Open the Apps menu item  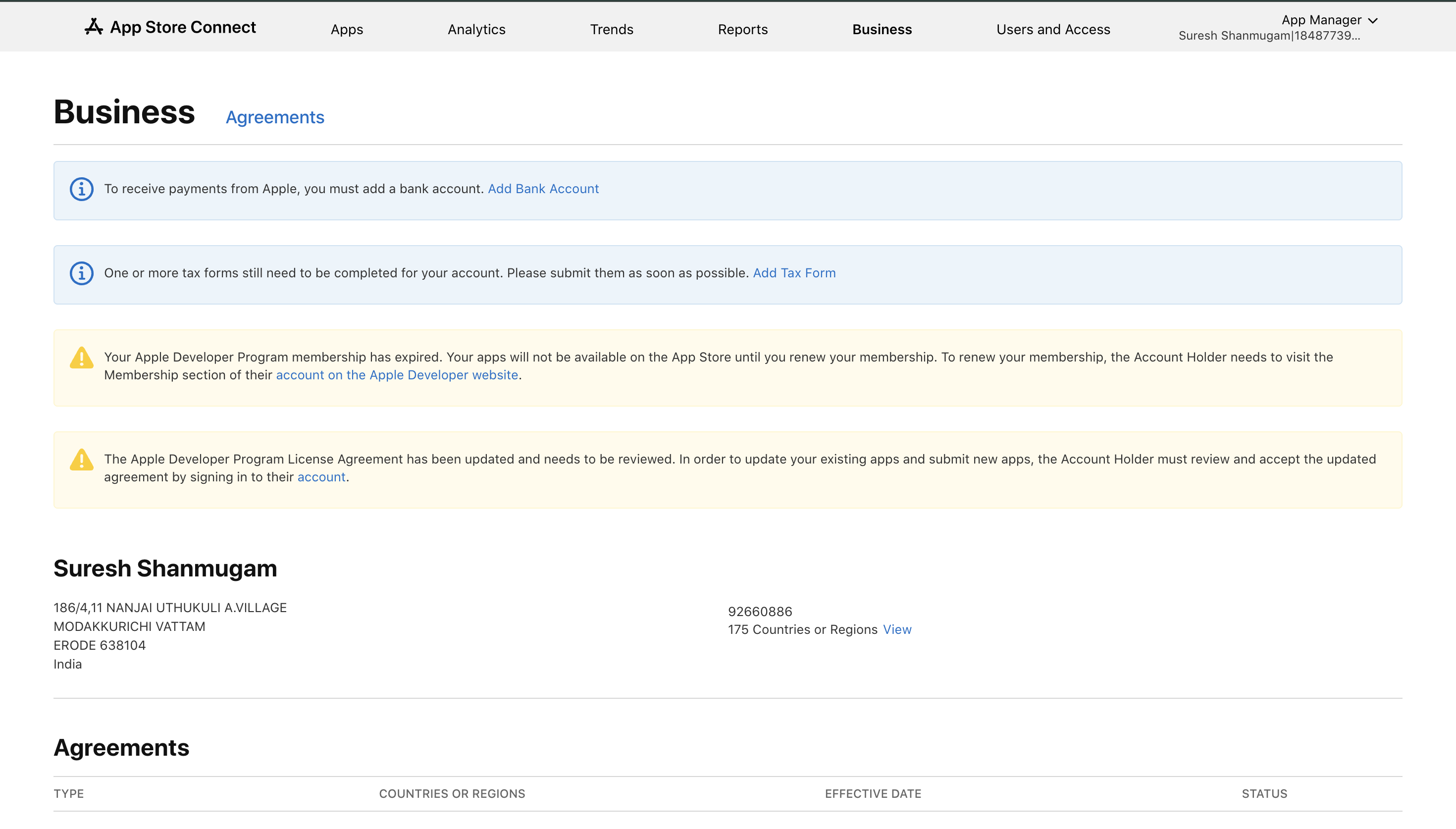click(x=347, y=29)
